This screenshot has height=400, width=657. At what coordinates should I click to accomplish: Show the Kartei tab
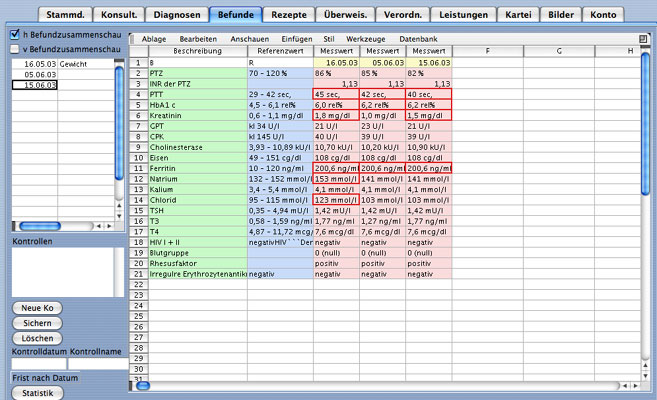pyautogui.click(x=518, y=15)
